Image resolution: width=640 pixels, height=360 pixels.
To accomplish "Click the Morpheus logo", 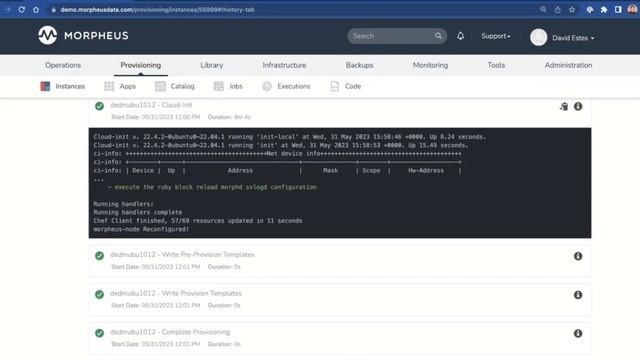I will tap(83, 36).
